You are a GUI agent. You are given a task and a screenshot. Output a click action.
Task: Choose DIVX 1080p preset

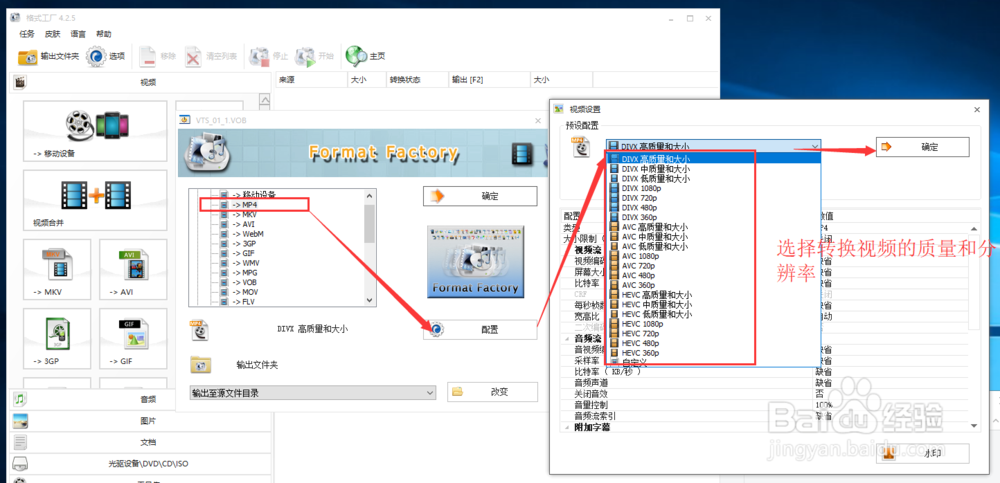point(713,189)
